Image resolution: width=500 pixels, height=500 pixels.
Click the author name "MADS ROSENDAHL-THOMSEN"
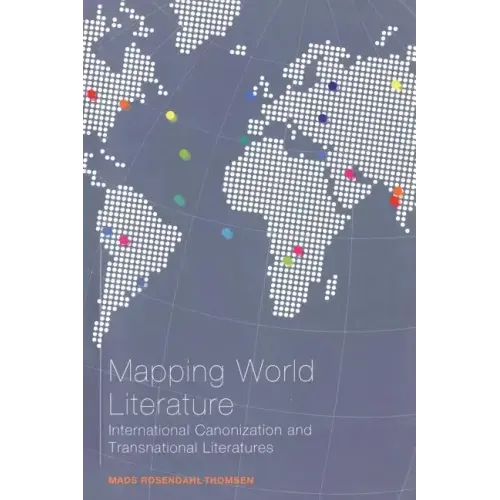pyautogui.click(x=181, y=480)
